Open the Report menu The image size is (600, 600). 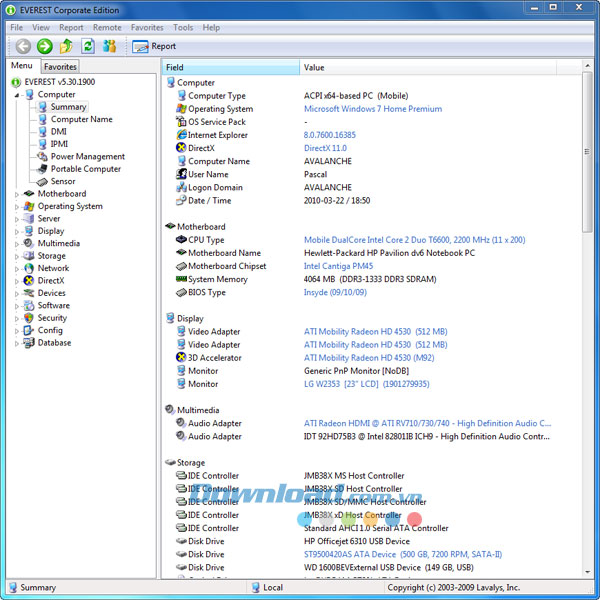(x=71, y=28)
